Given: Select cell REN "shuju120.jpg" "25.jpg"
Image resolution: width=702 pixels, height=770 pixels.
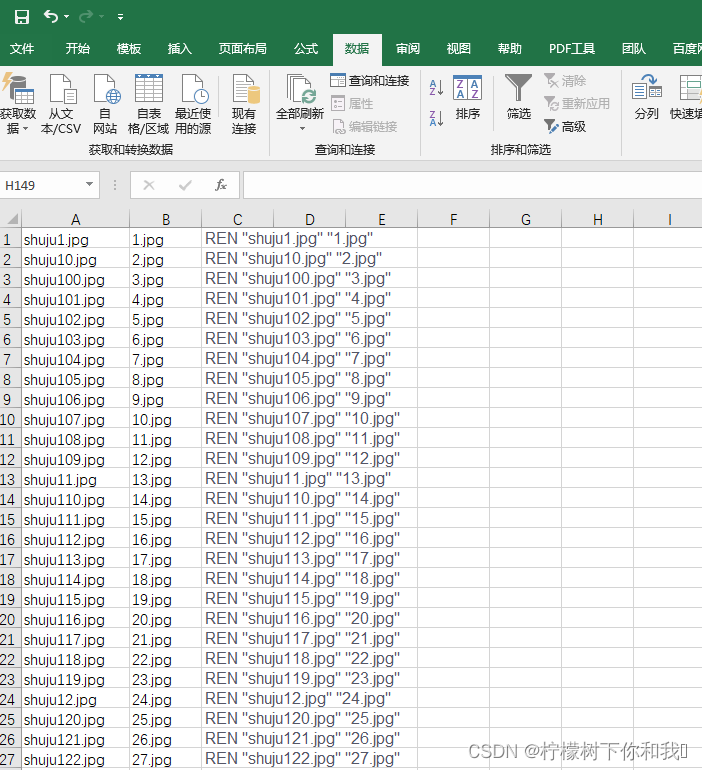Looking at the screenshot, I should point(302,719).
